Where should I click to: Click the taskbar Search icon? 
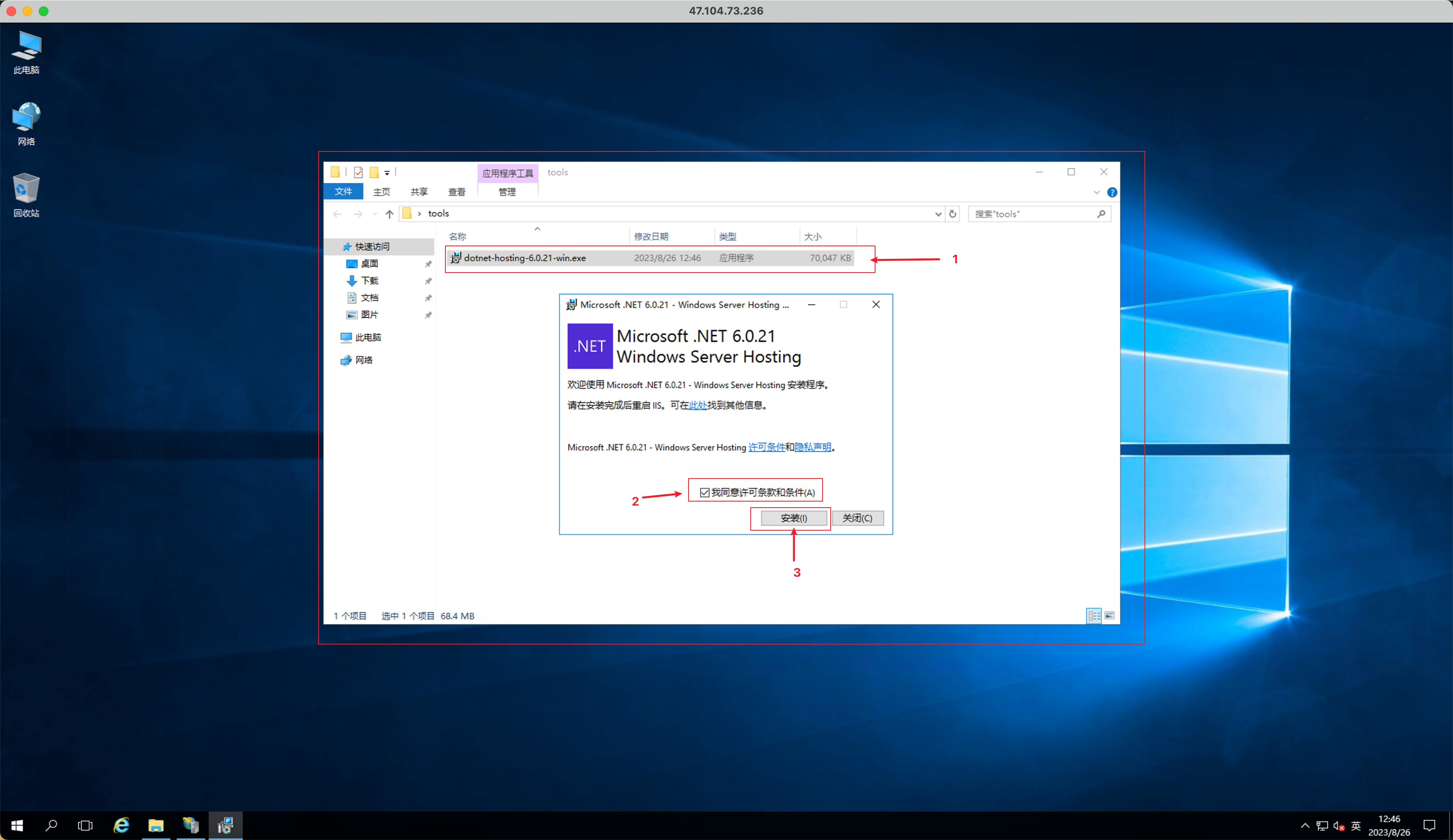click(51, 825)
